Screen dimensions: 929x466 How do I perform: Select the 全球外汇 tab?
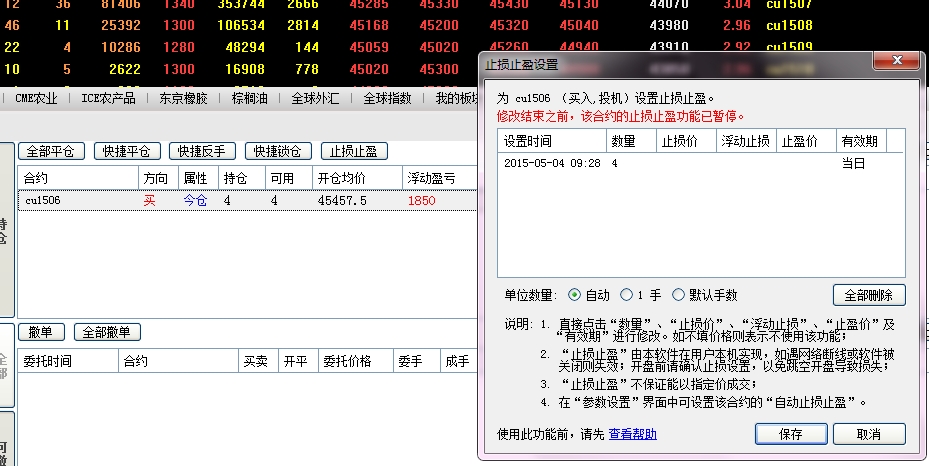tap(315, 98)
